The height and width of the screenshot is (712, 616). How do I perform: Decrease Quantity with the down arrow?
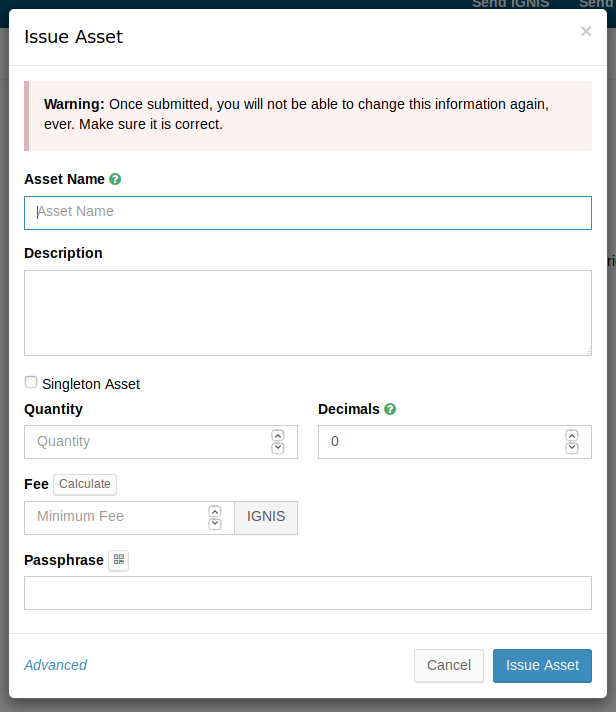click(x=278, y=447)
